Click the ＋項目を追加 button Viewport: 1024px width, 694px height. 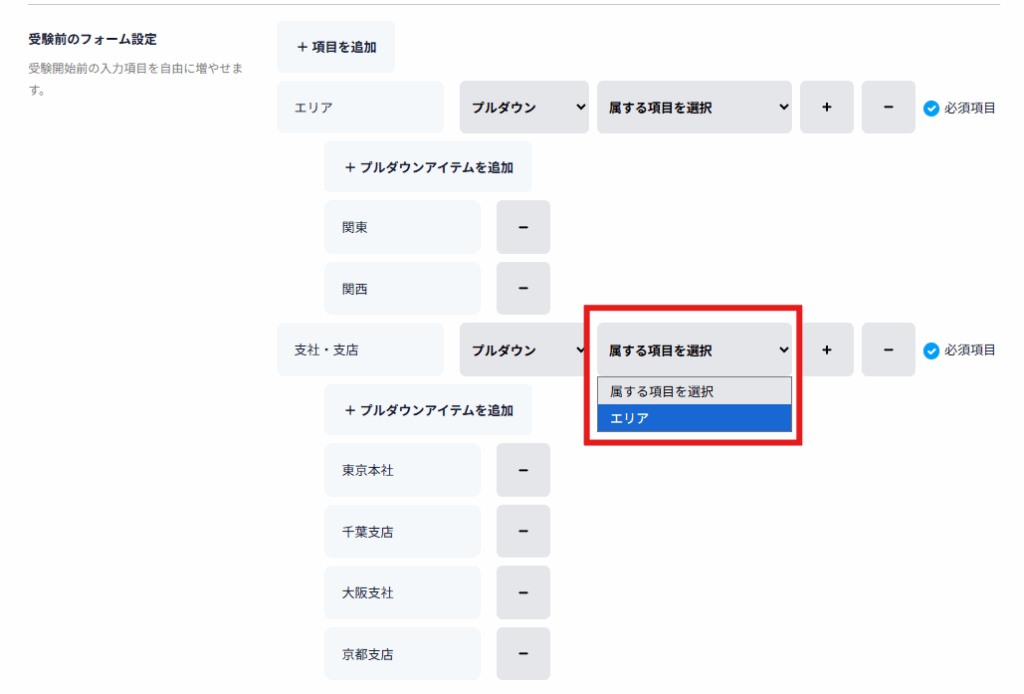coord(336,47)
